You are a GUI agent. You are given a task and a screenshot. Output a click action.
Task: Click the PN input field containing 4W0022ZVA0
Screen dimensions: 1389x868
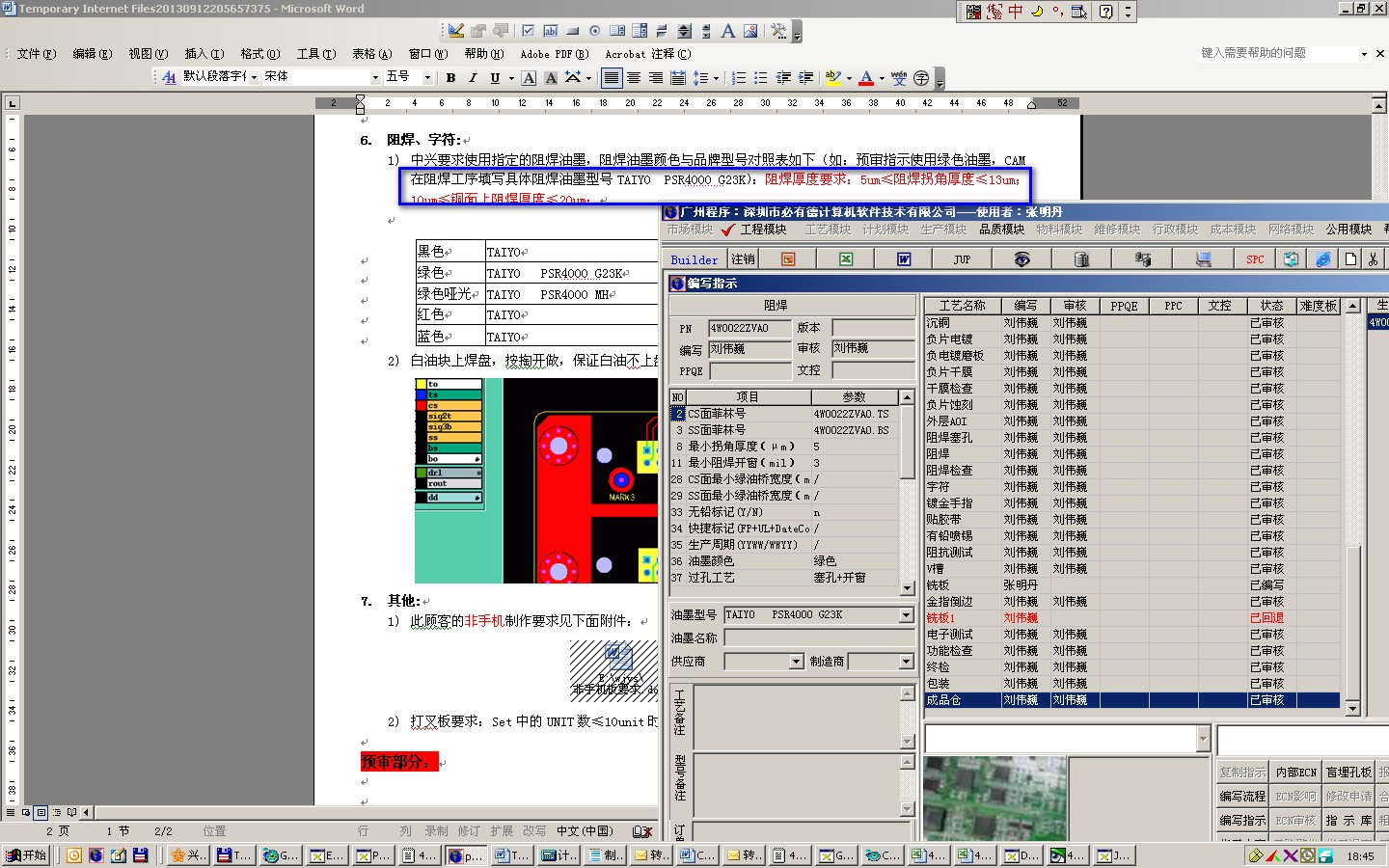coord(749,328)
